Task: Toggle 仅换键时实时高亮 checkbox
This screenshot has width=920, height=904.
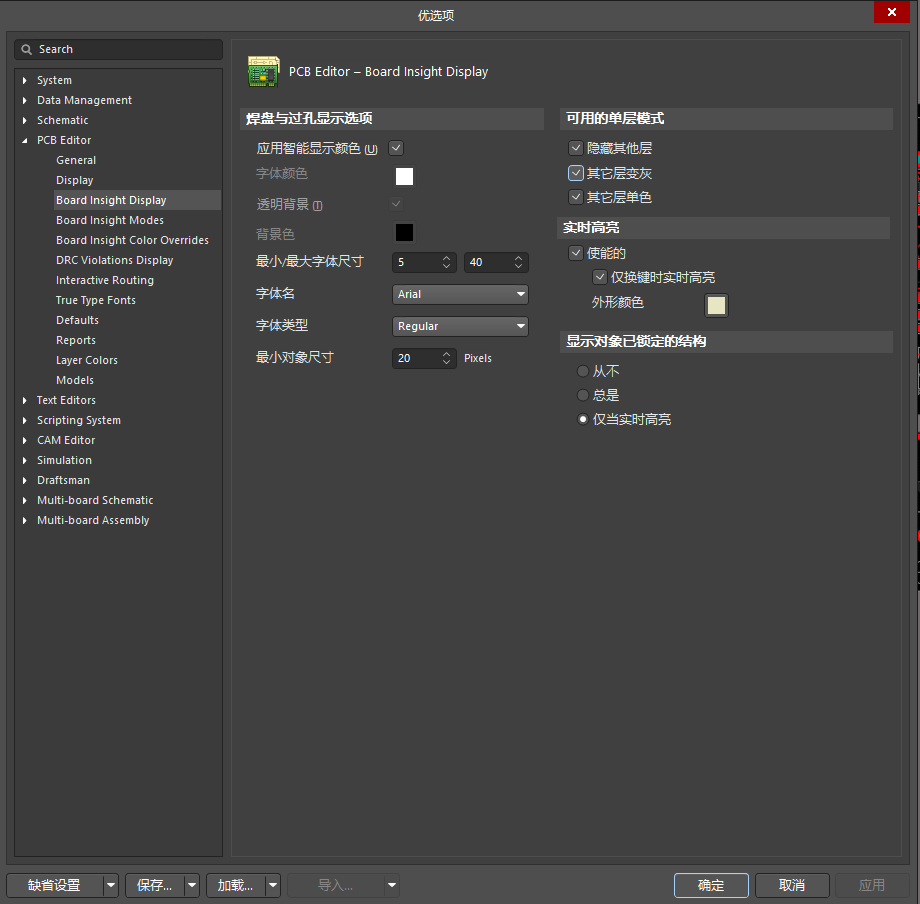Action: (x=600, y=277)
